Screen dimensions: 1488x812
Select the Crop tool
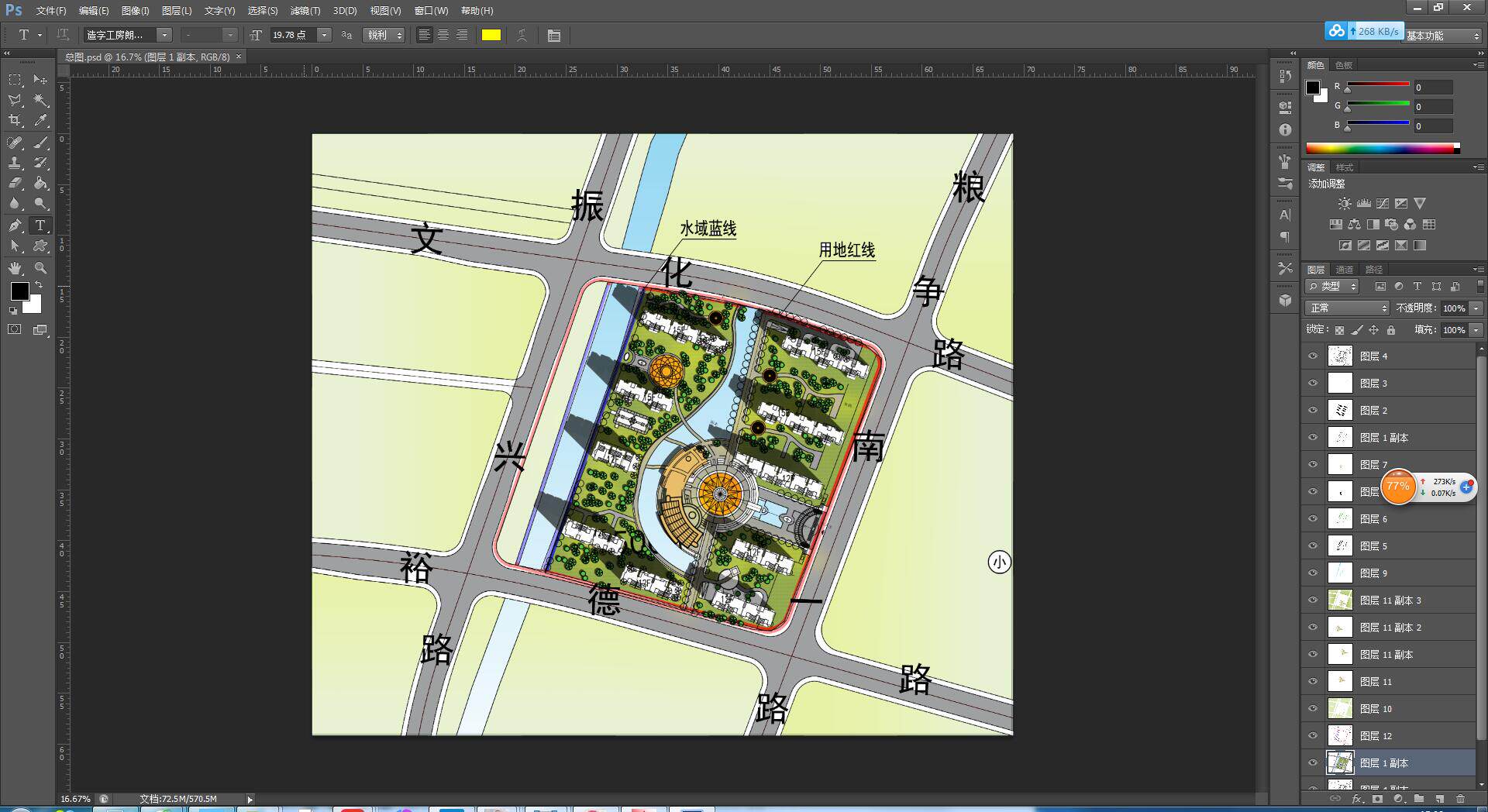15,121
